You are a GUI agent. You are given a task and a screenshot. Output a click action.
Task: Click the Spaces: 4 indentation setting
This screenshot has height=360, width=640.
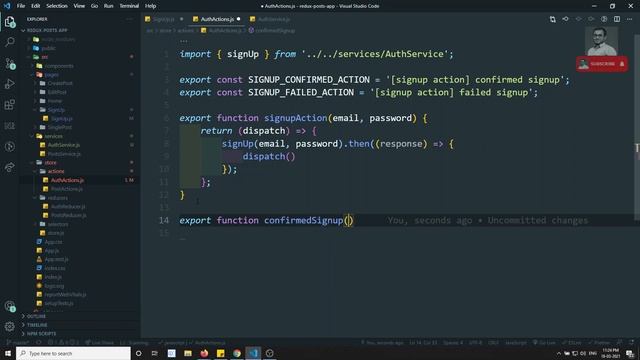click(x=453, y=342)
